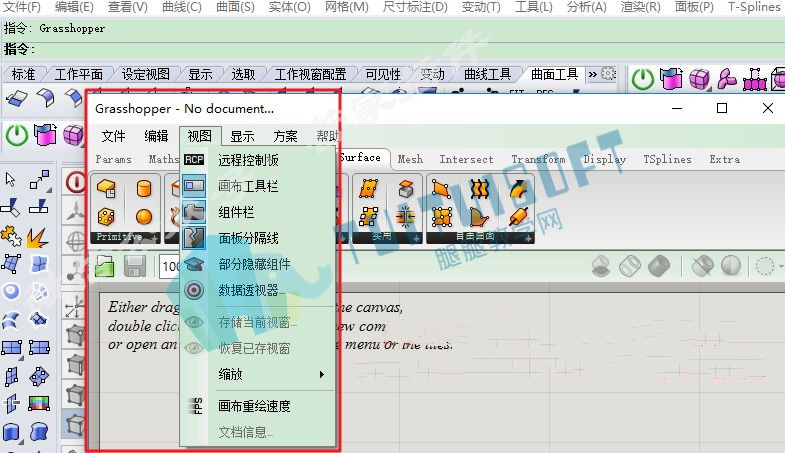The image size is (785, 453).
Task: Click the Rhino select arrow tool
Action: tap(11, 179)
